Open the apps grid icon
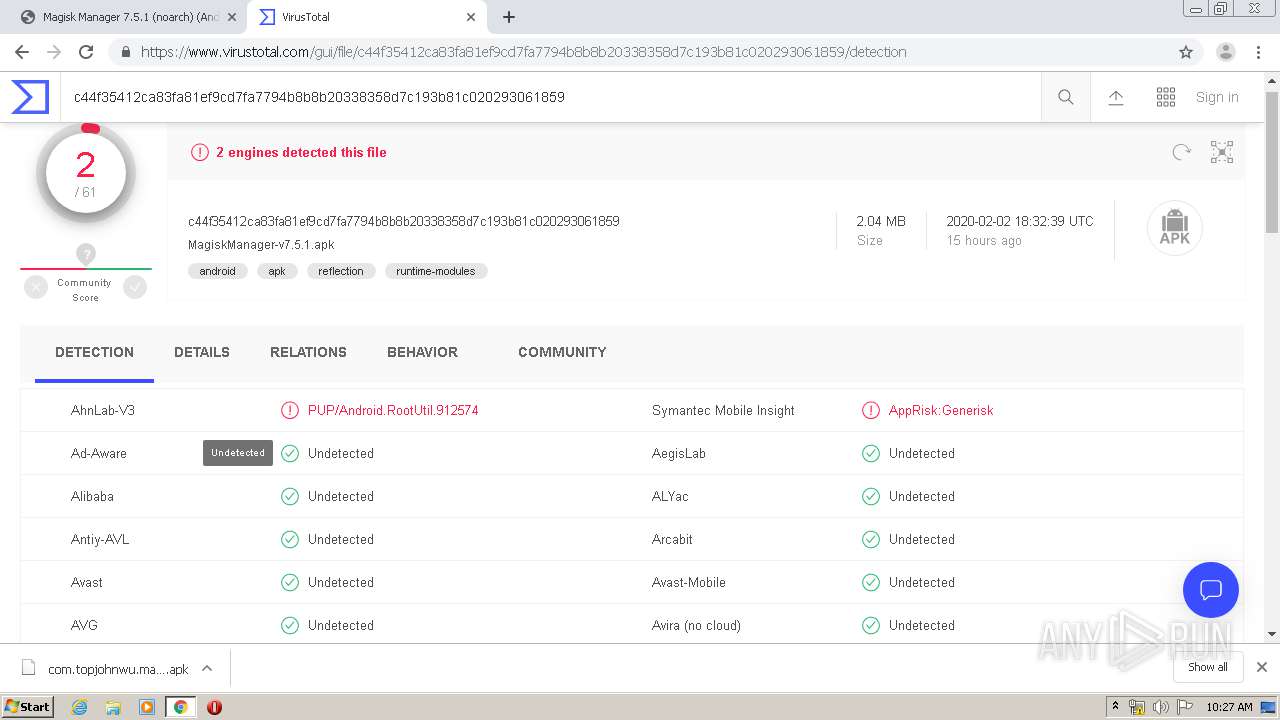 pyautogui.click(x=1166, y=97)
